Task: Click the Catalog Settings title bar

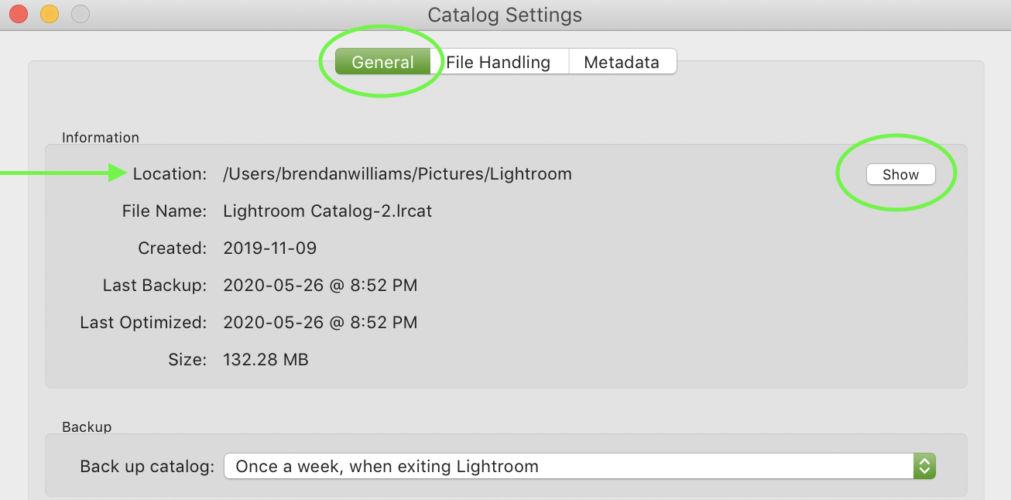Action: pos(504,15)
